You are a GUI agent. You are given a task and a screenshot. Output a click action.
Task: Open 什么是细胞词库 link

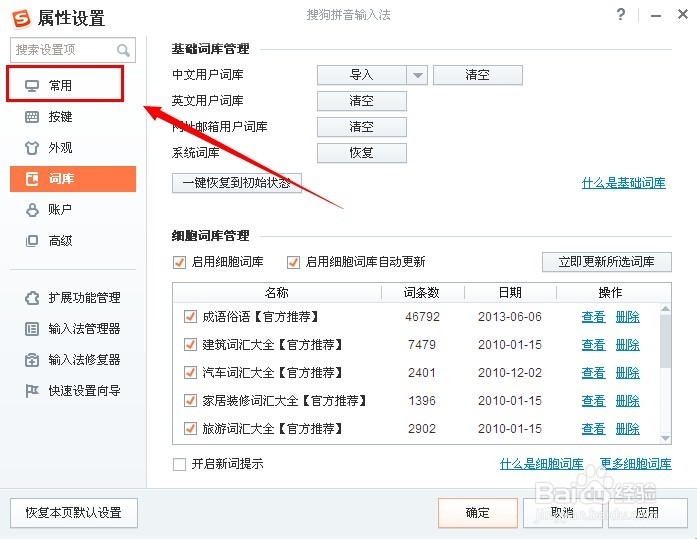tap(541, 464)
